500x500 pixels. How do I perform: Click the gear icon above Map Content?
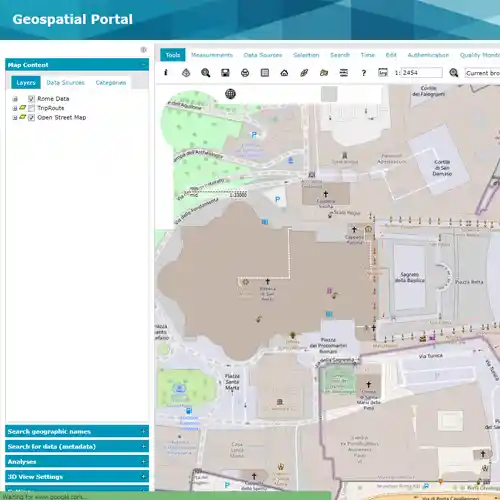point(144,50)
